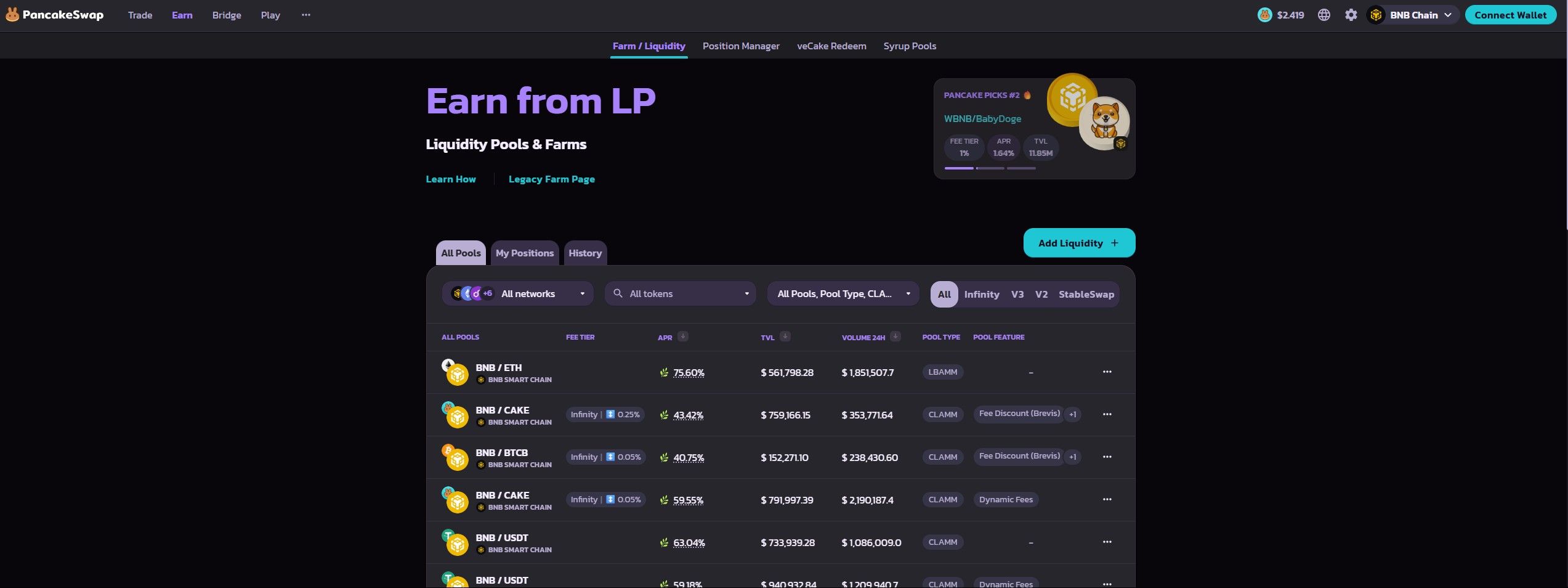
Task: Click the PancakeSwap bunny logo
Action: coord(12,15)
